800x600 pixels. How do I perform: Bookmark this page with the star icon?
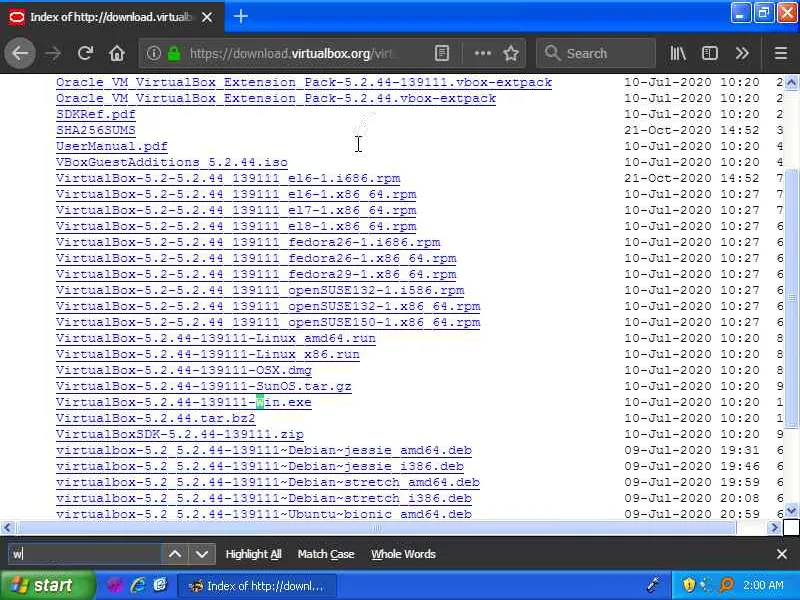pyautogui.click(x=511, y=53)
